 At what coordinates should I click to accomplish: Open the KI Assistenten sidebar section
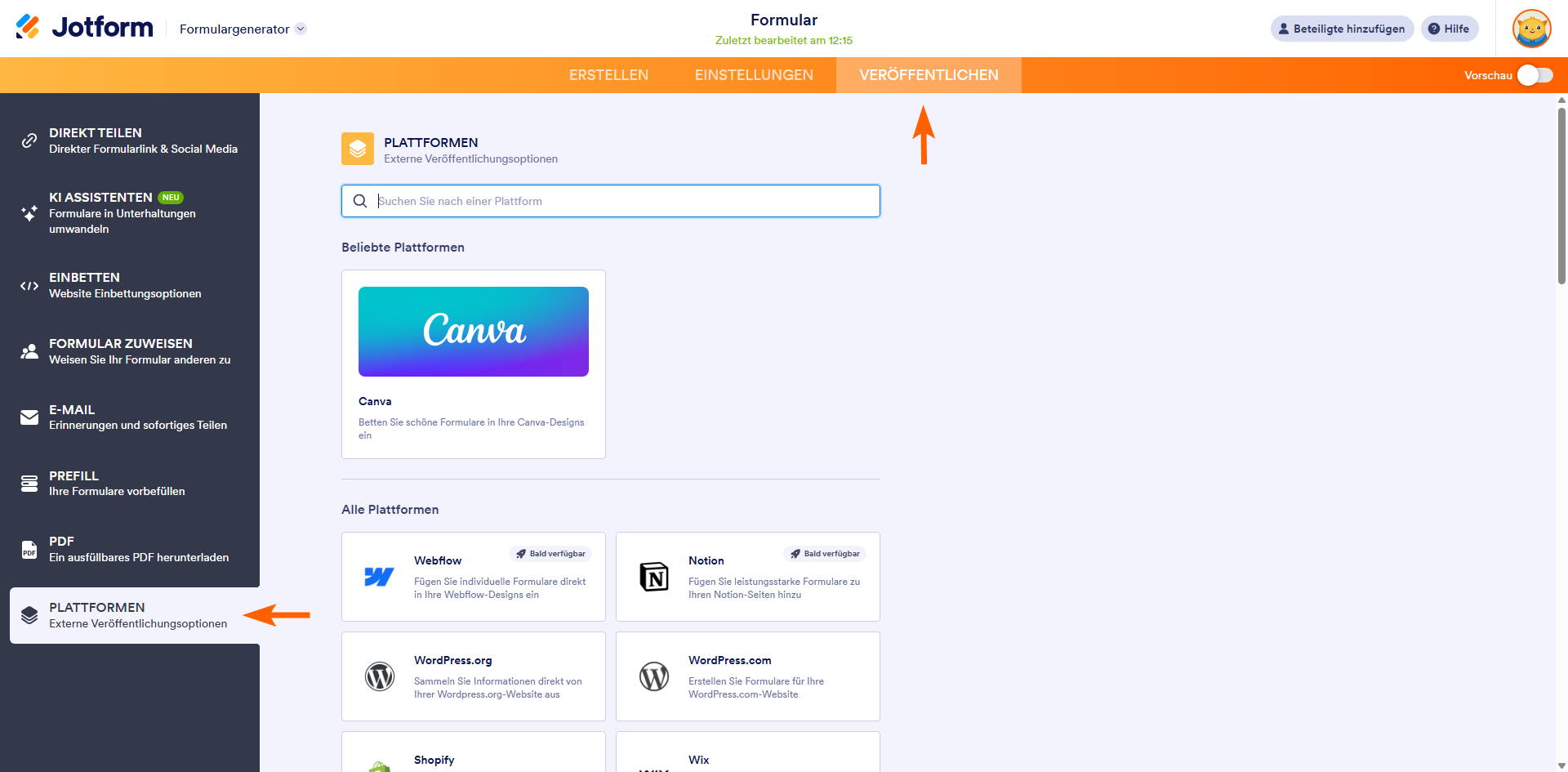pos(135,213)
